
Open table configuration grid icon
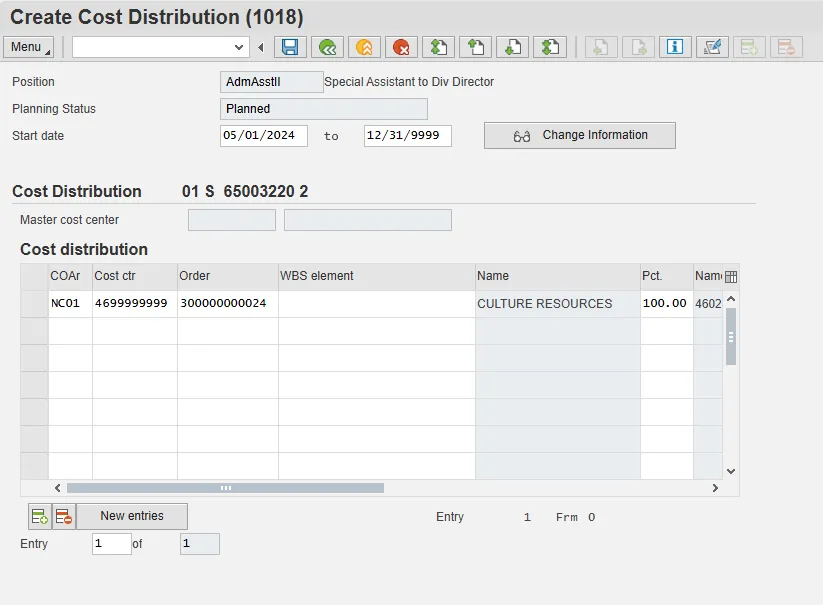730,277
